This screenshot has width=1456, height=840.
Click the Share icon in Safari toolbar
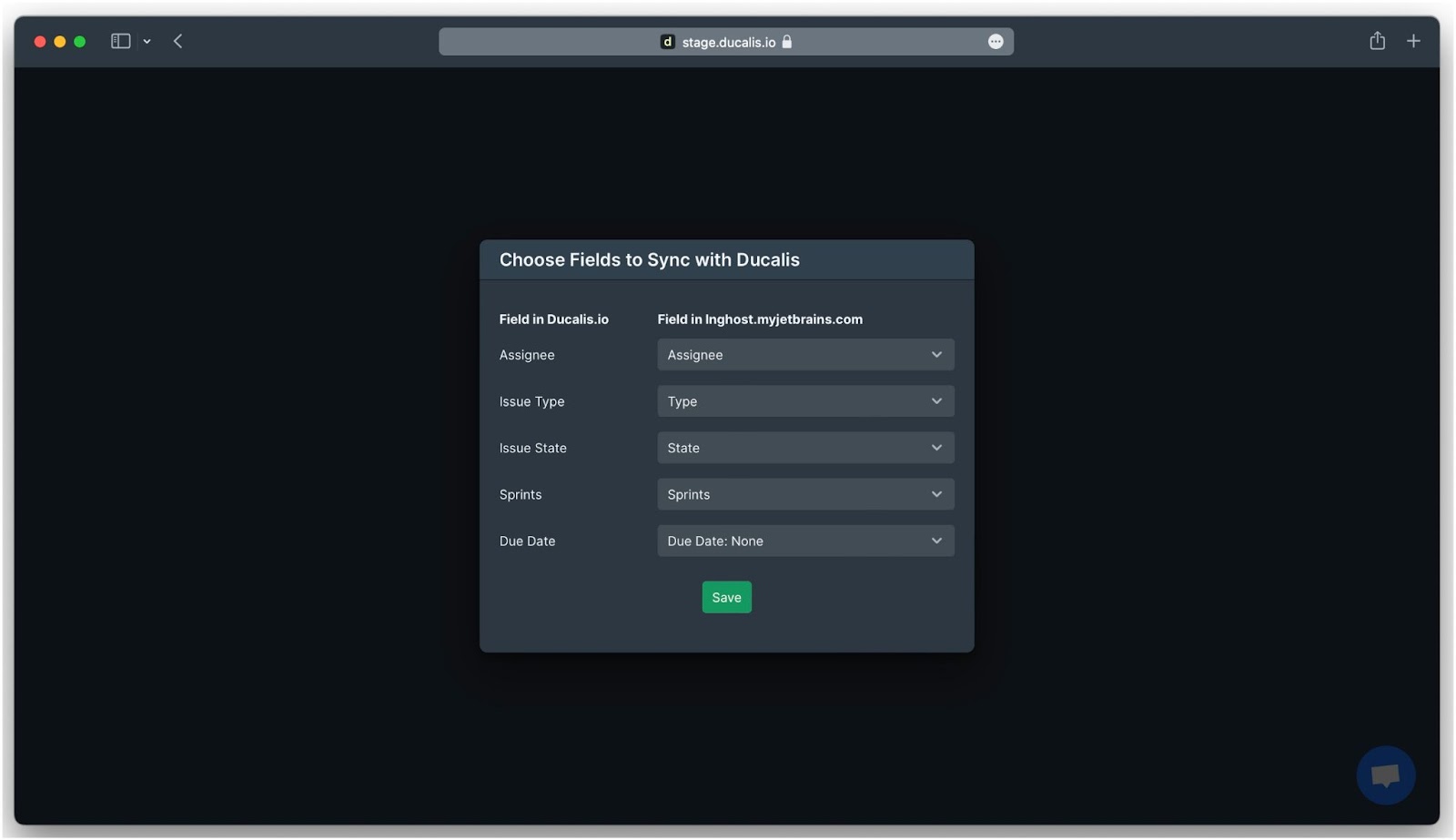[1377, 41]
